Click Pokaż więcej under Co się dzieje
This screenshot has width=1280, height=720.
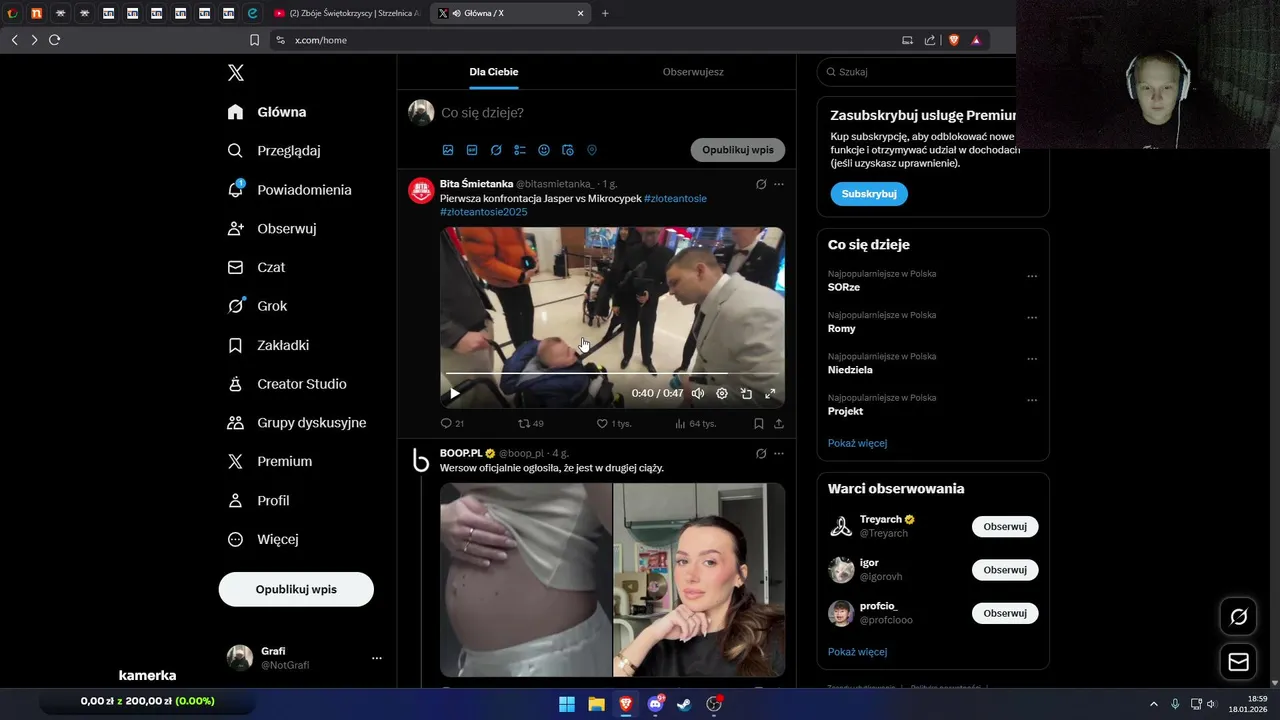[857, 443]
